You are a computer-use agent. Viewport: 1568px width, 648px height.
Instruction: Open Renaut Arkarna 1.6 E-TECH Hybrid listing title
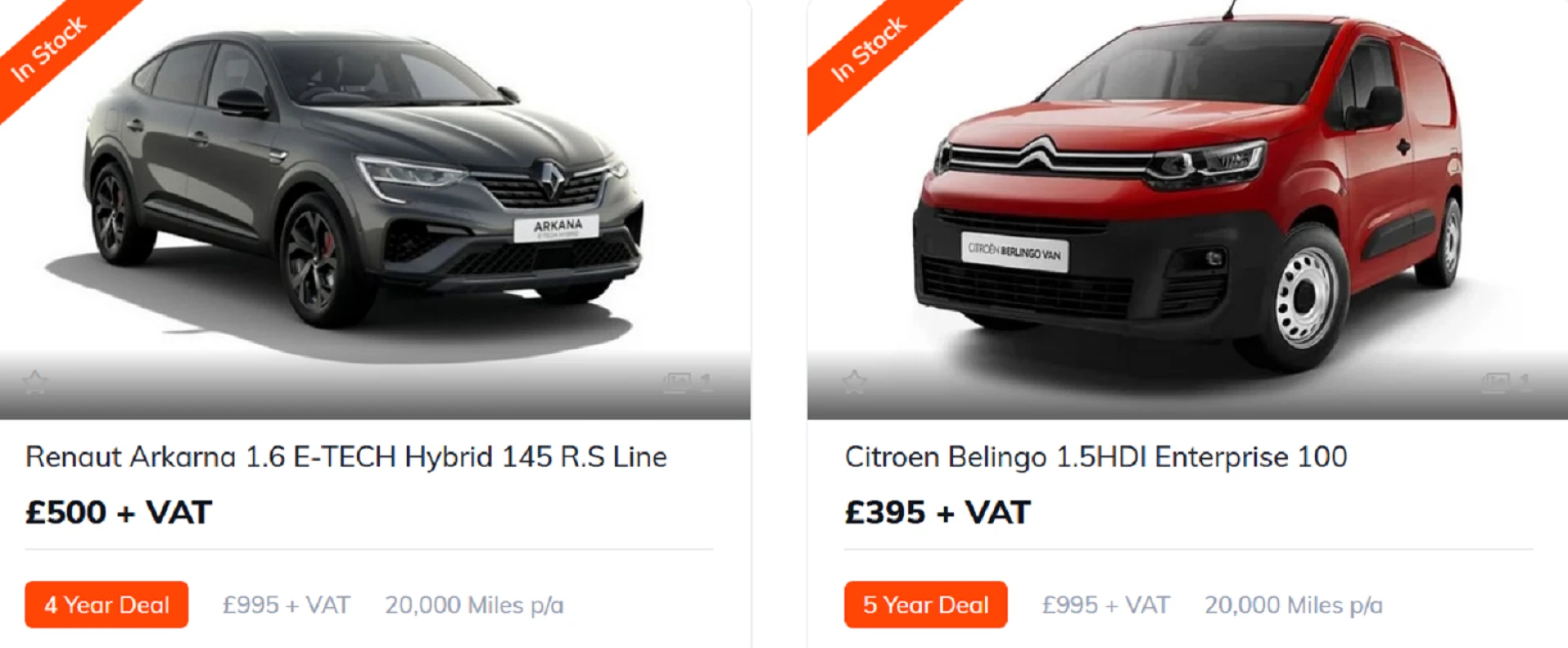point(345,457)
